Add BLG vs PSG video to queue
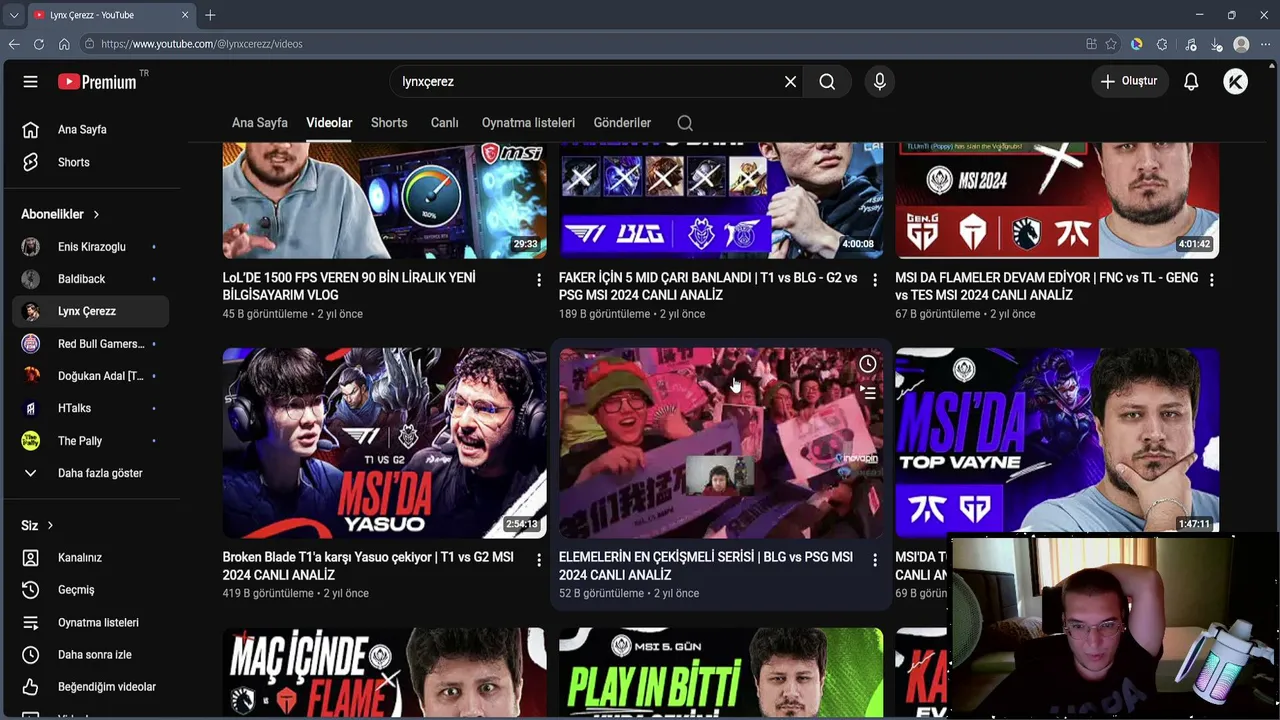This screenshot has width=1280, height=720. tap(868, 393)
